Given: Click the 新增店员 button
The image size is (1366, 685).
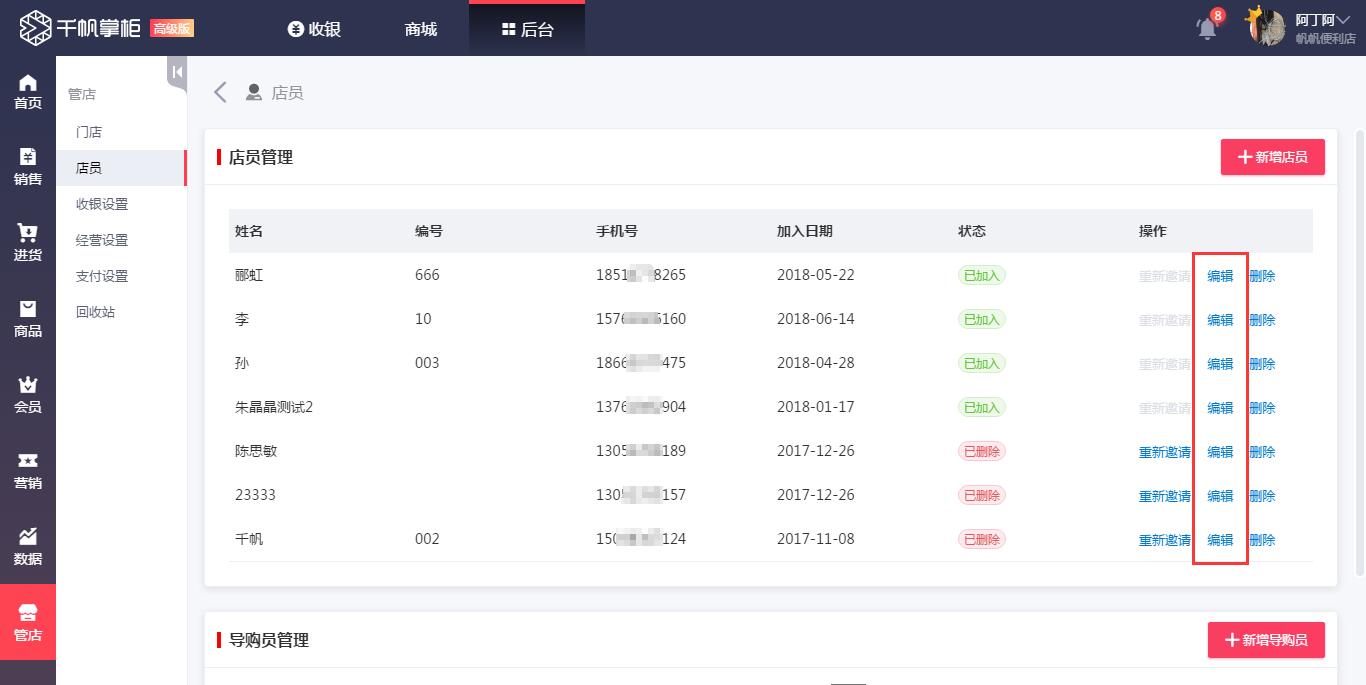Looking at the screenshot, I should (x=1272, y=157).
